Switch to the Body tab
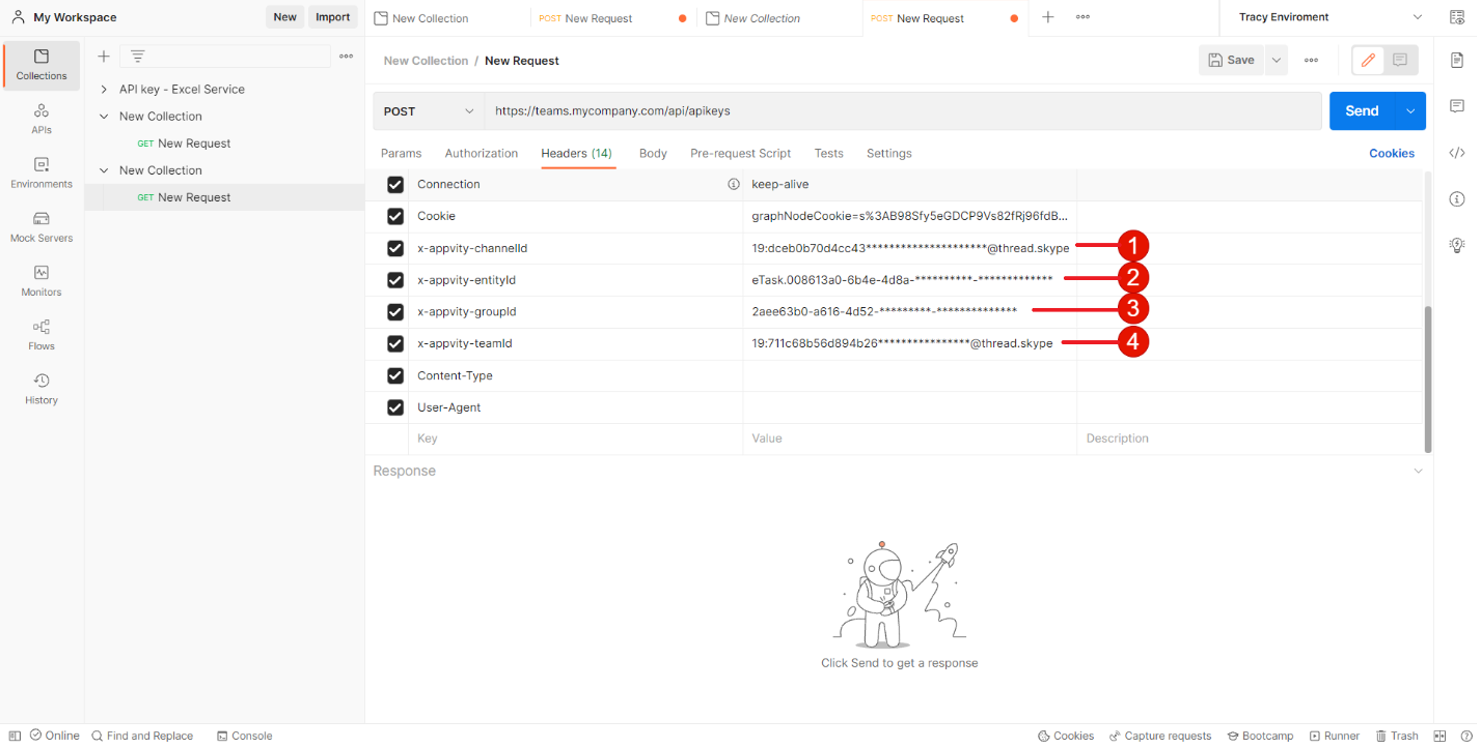The width and height of the screenshot is (1477, 744). 653,153
